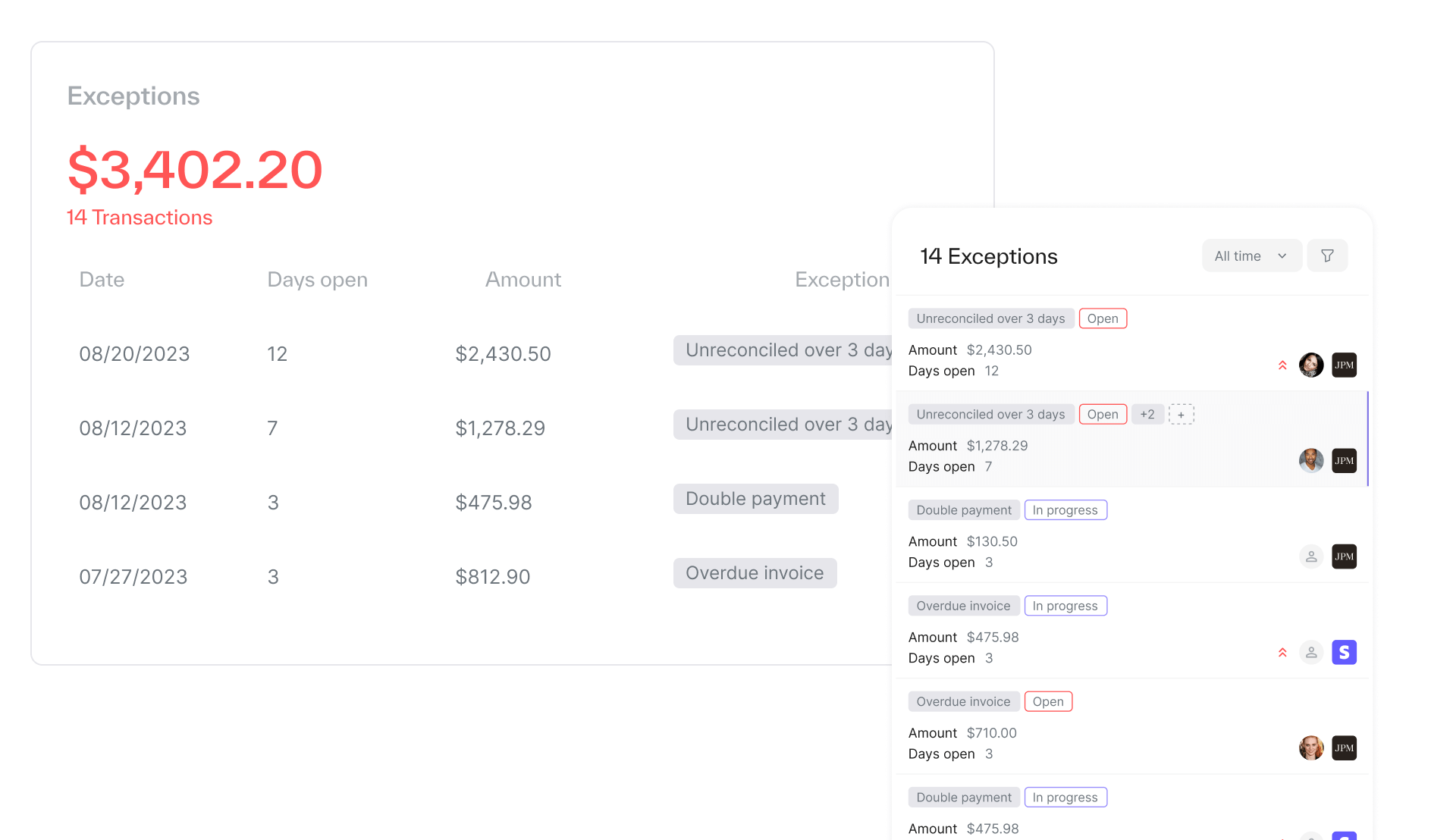Click the Amount column header
Screen dimensions: 1453x840
point(523,280)
